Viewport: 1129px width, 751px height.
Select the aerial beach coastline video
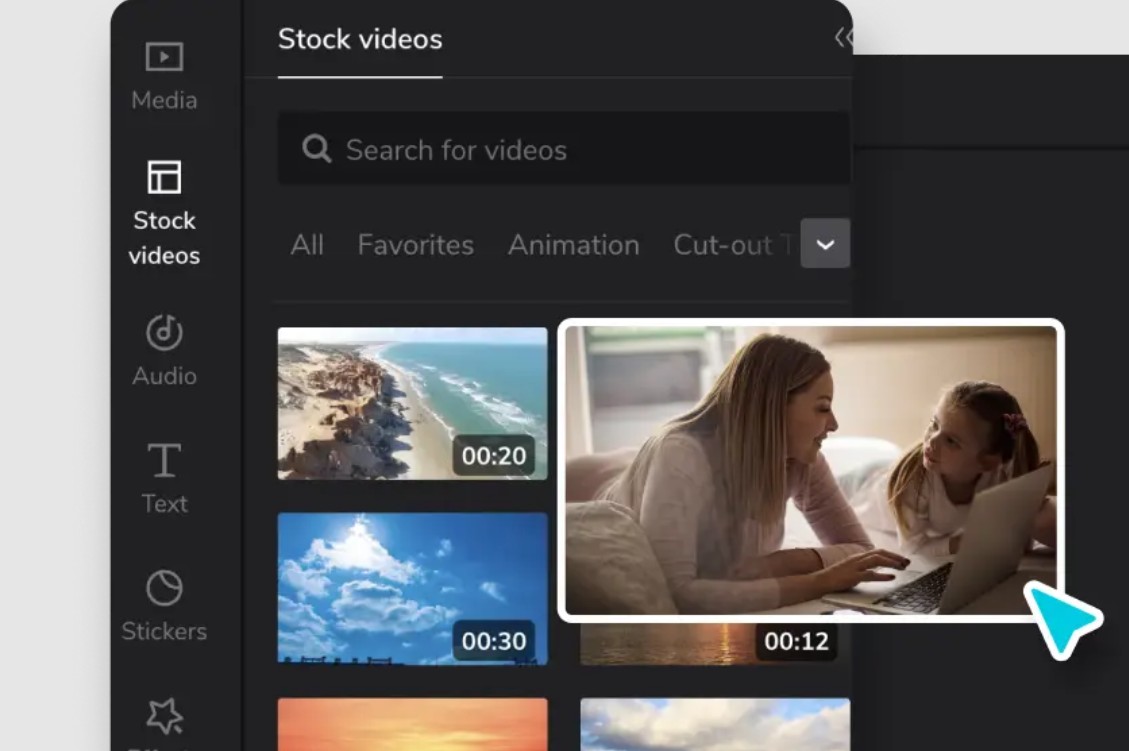(x=412, y=403)
